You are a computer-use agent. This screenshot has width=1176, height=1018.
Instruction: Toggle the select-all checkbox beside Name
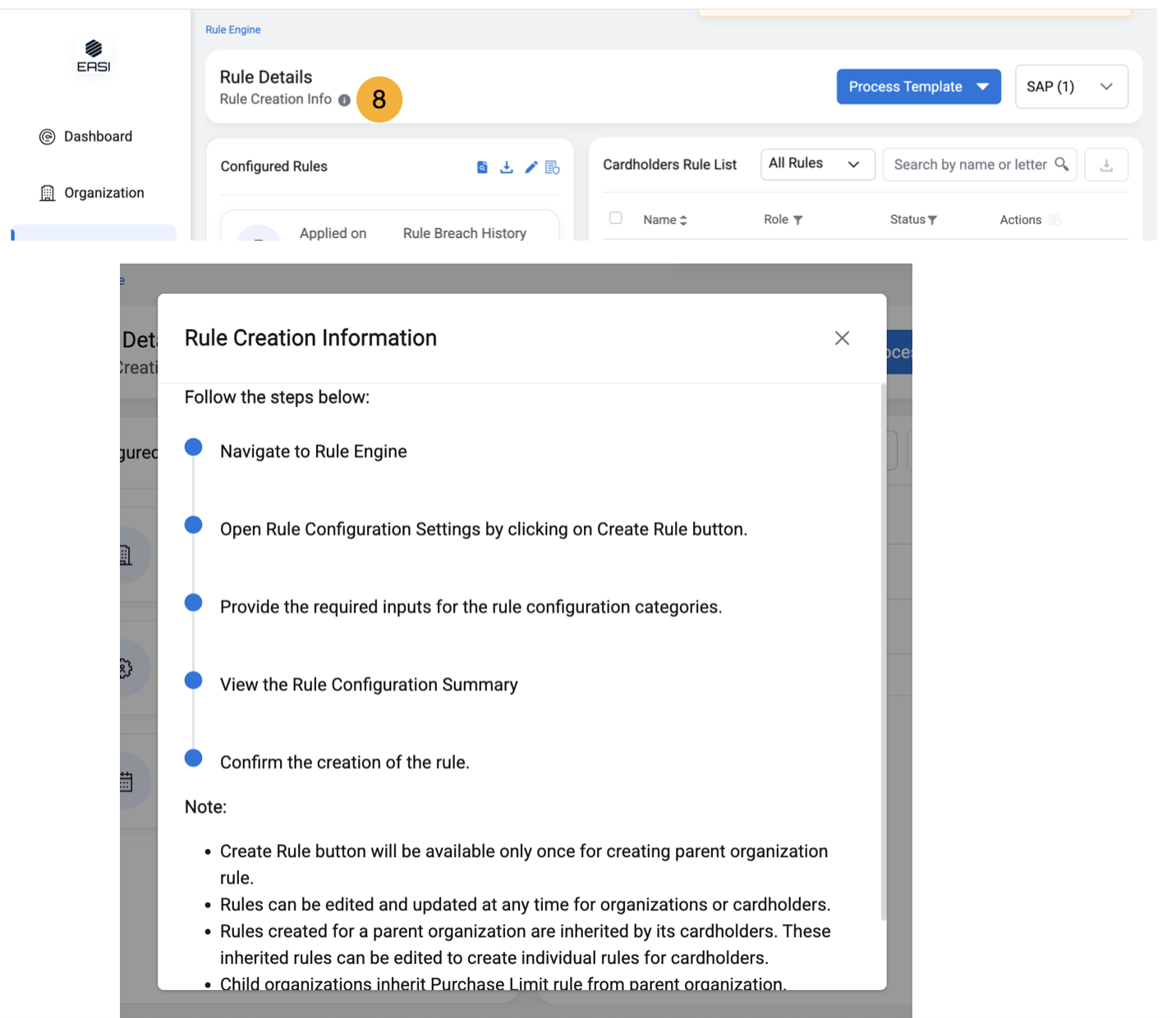(616, 218)
